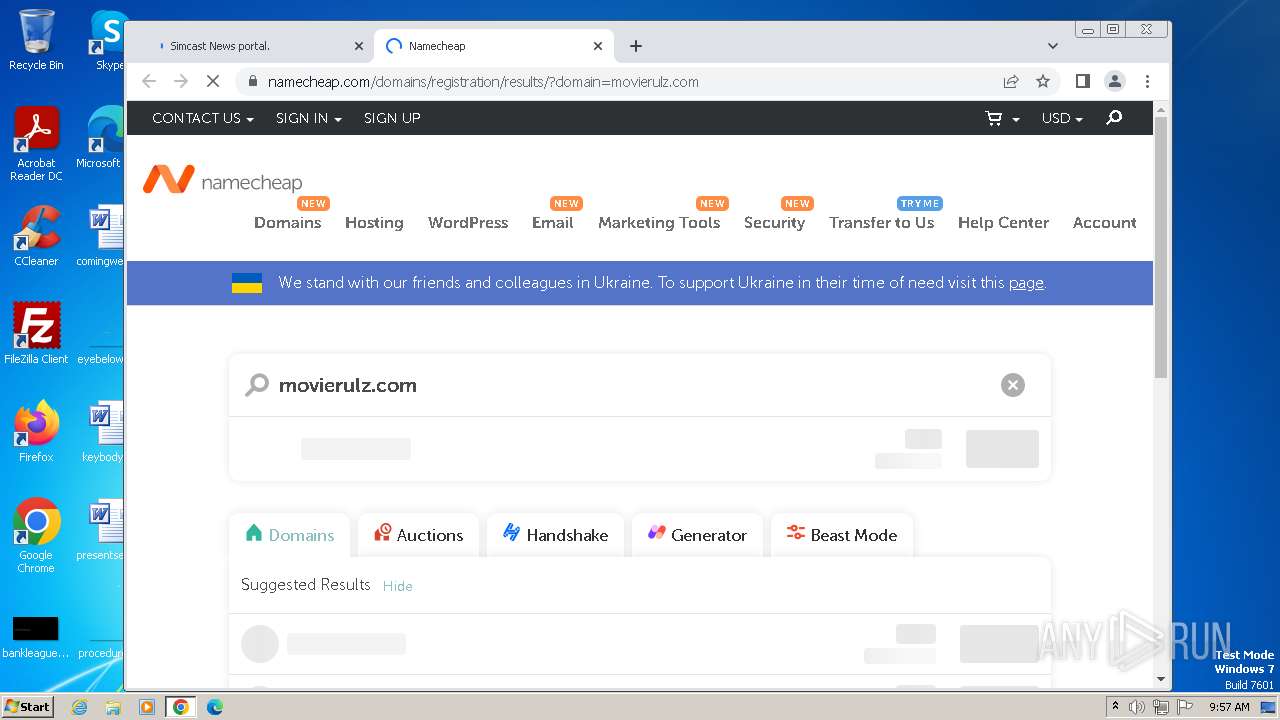Click the page vertical scrollbar
This screenshot has height=720, width=1280.
coord(1161,247)
